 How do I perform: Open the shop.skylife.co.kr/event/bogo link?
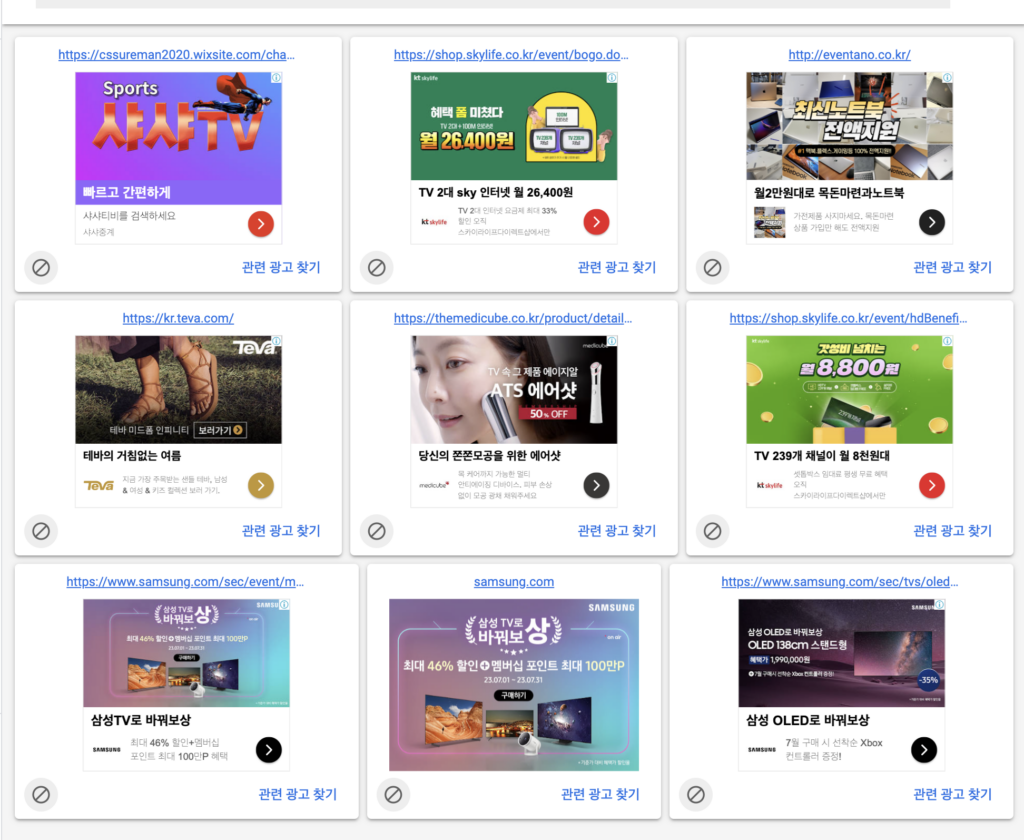point(511,55)
